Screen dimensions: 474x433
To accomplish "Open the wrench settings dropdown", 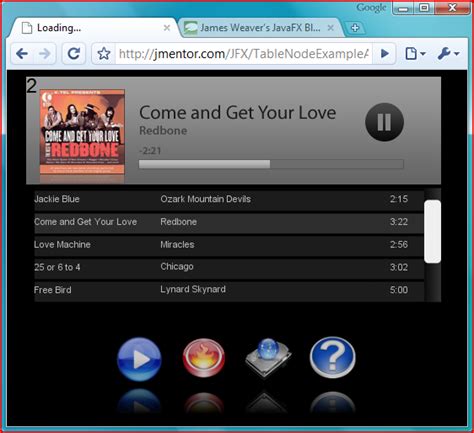I will (x=448, y=53).
